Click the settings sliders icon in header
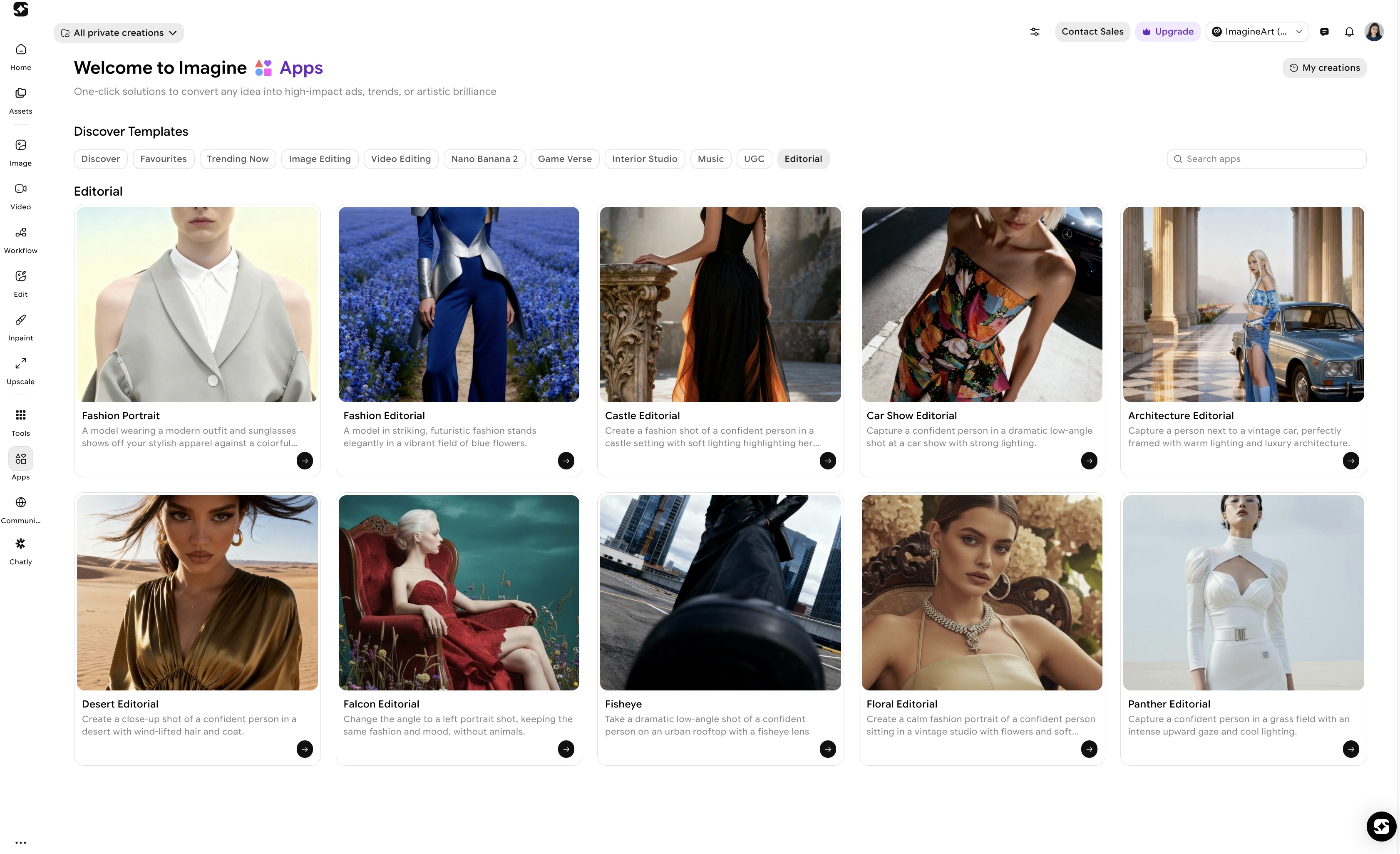 [1035, 32]
